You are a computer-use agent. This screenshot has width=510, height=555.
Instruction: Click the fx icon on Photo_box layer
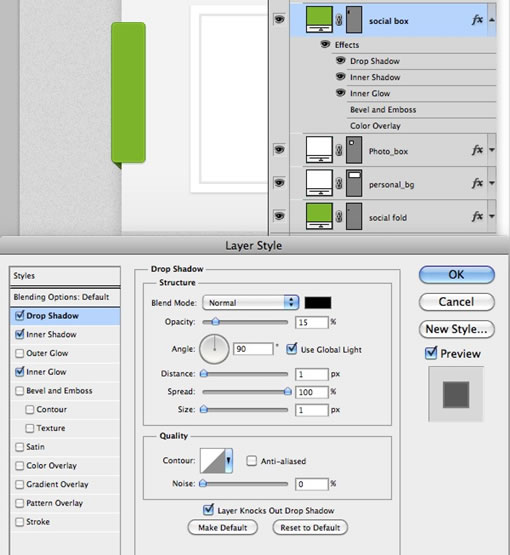(477, 150)
